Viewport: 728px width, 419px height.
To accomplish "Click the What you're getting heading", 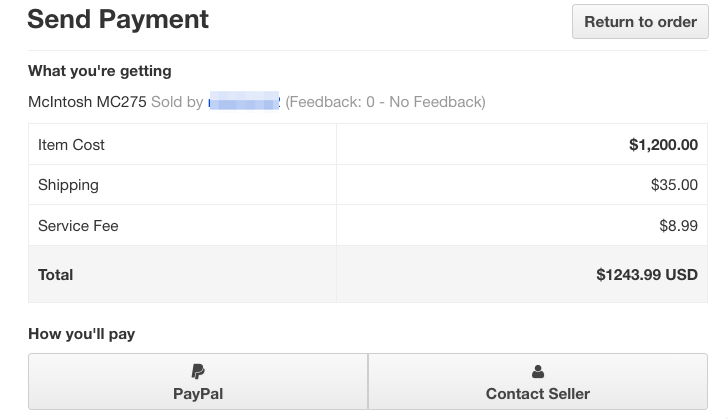I will pyautogui.click(x=100, y=71).
